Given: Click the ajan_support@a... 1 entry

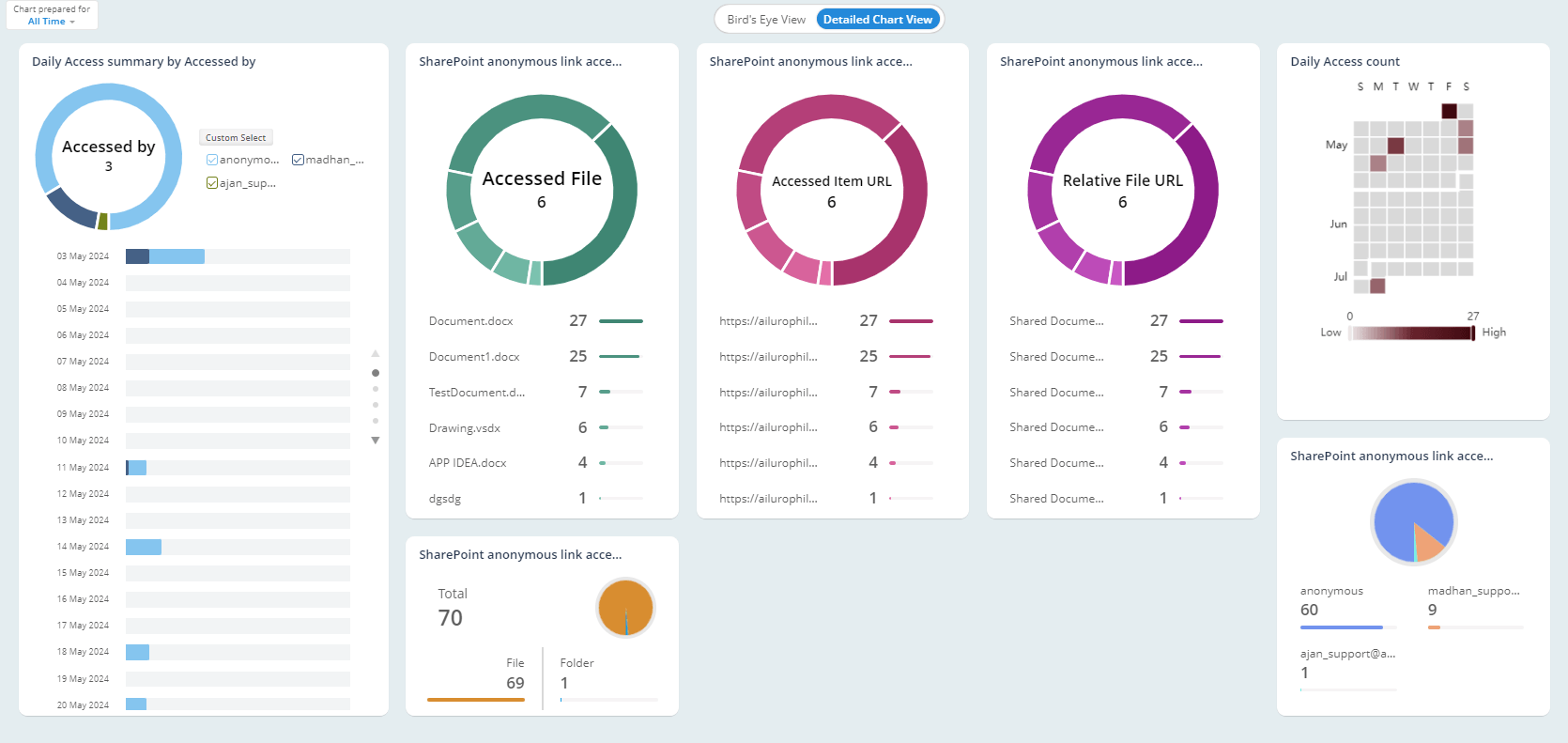Looking at the screenshot, I should [x=1348, y=669].
